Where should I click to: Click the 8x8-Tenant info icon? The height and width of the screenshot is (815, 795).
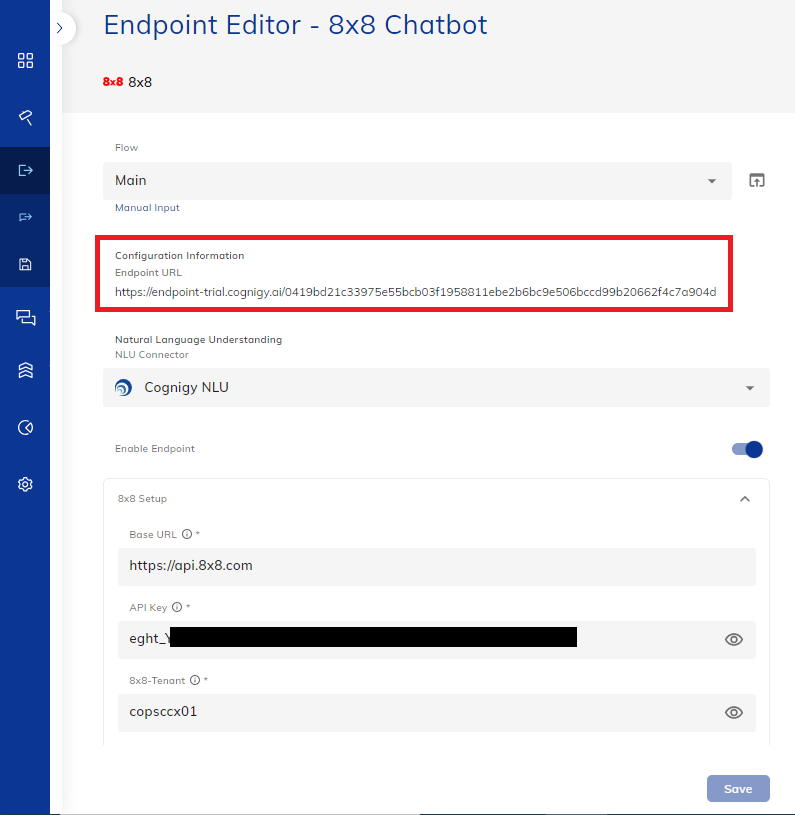(x=195, y=680)
